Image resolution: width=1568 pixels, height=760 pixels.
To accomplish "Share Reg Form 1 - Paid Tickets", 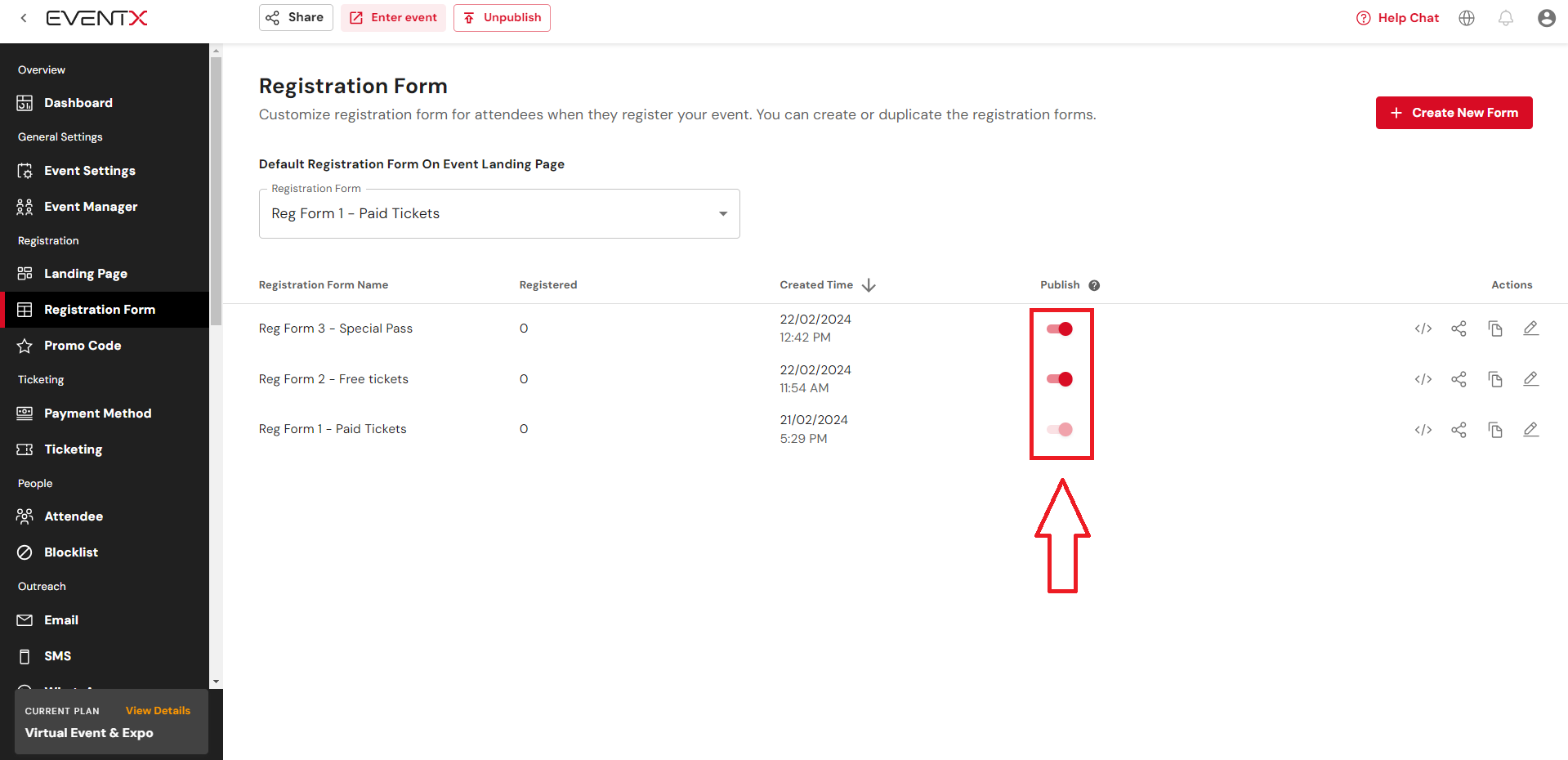I will [1459, 430].
